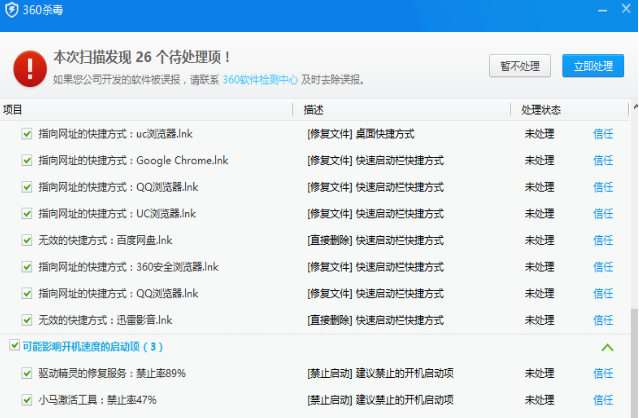Collapse the startup items group with green chevron

click(x=606, y=347)
